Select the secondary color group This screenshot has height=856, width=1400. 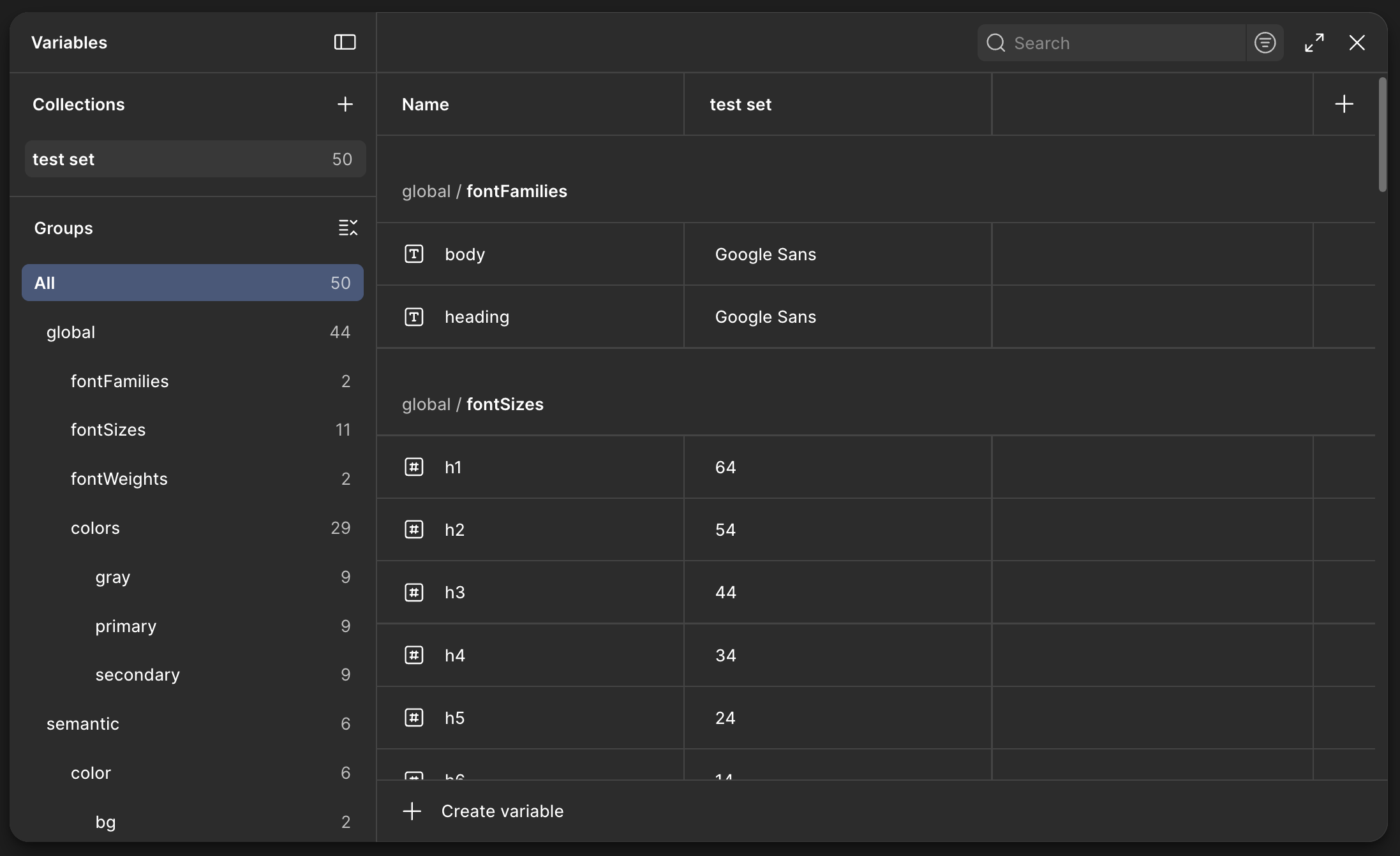[193, 674]
